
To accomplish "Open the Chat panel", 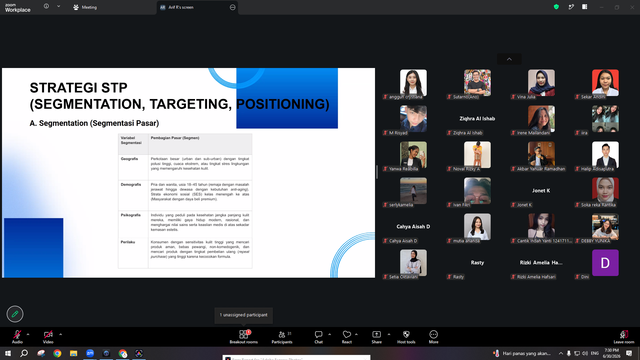I will pos(318,337).
